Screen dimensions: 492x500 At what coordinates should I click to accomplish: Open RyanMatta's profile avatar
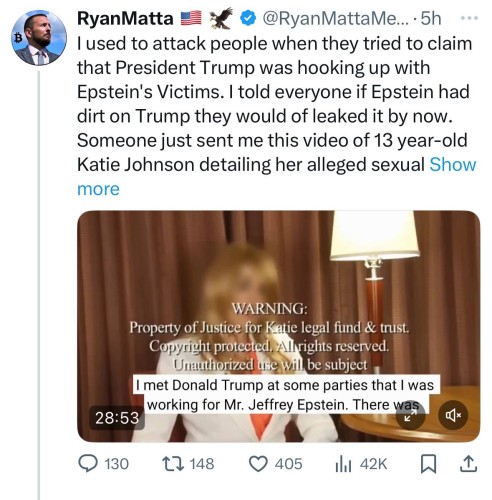(x=39, y=37)
